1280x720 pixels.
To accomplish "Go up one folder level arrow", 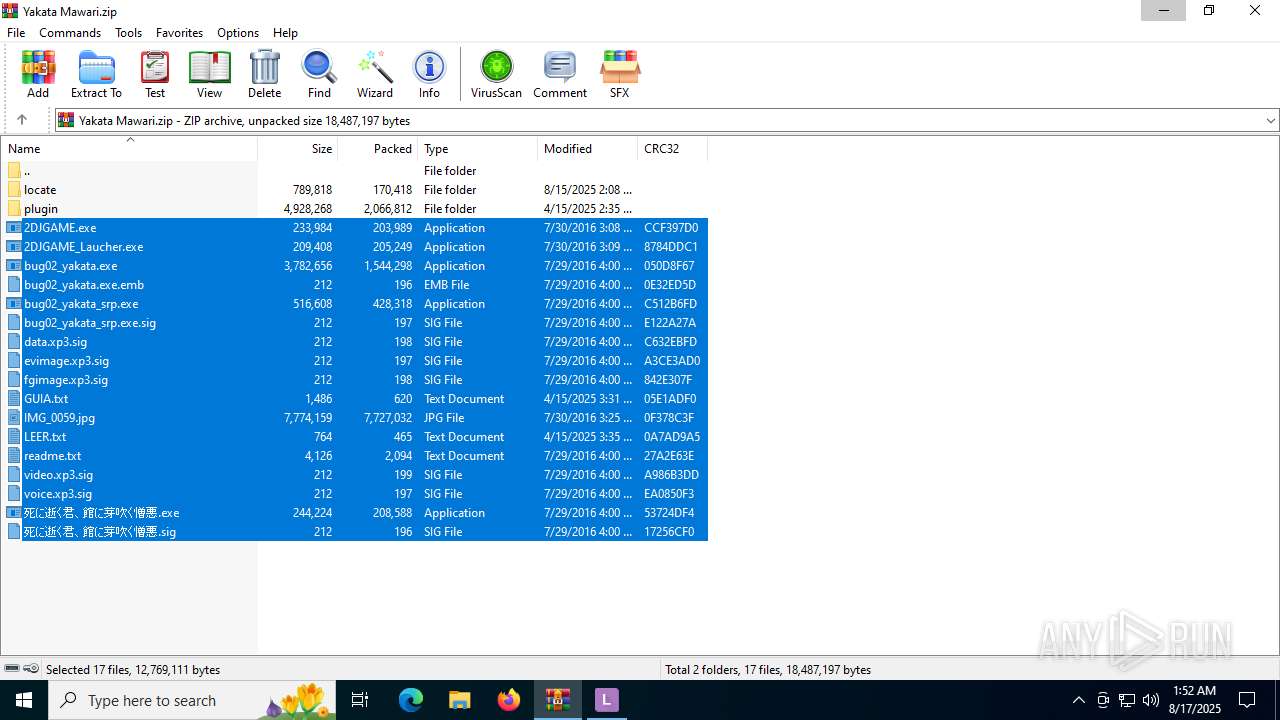I will point(22,120).
